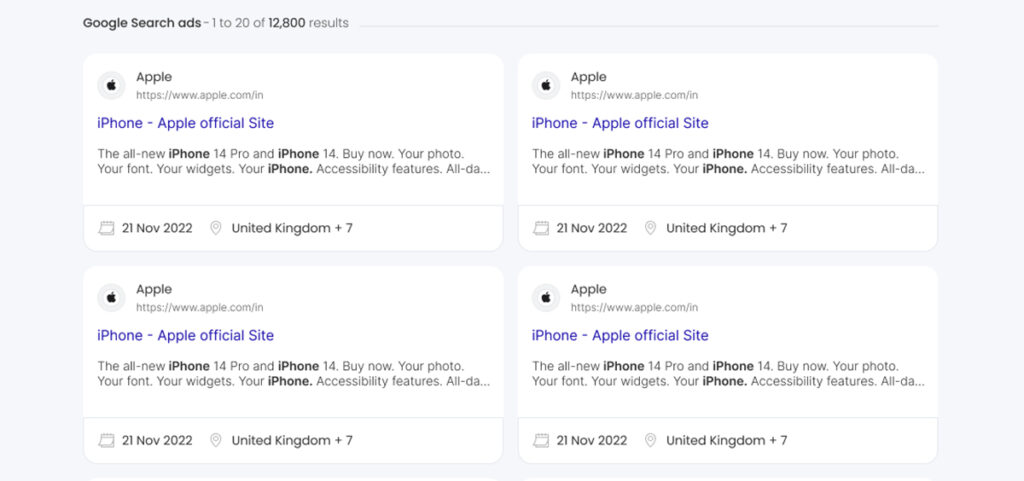The height and width of the screenshot is (481, 1024).
Task: Click the "21 Nov 2022" date in the bottom-left card
Action: pos(157,440)
